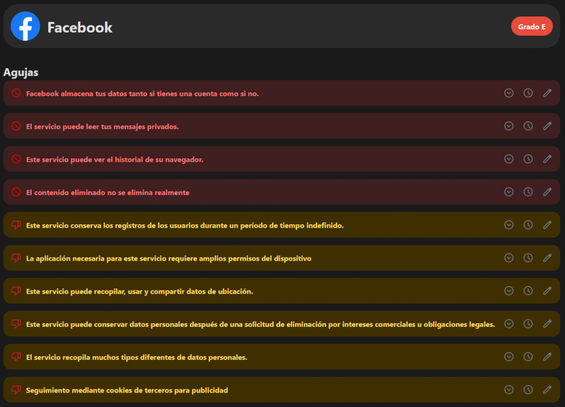Image resolution: width=565 pixels, height=407 pixels.
Task: Click thumbs-down icon beside 'datos de ubicación'
Action: [x=16, y=291]
